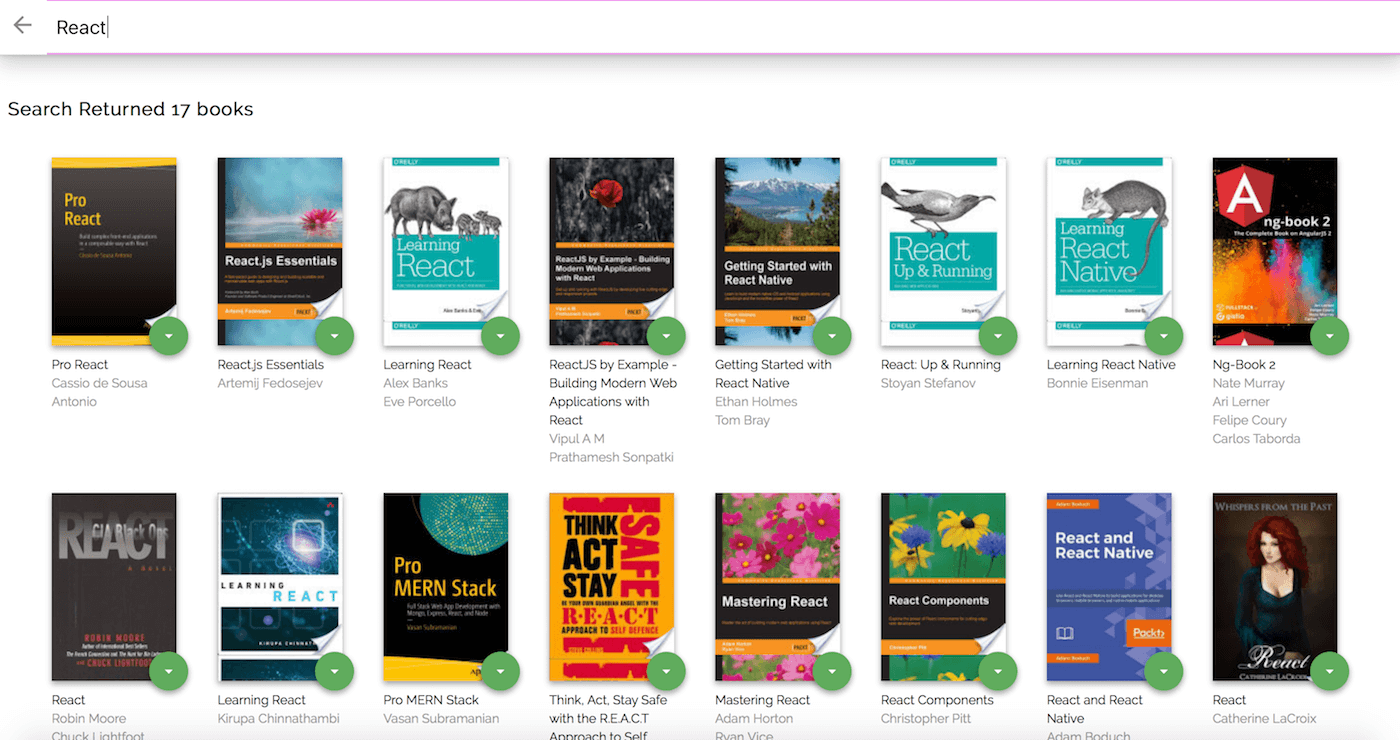The width and height of the screenshot is (1400, 740).
Task: Click author name 'Catherine LaCroix'
Action: pos(1265,718)
